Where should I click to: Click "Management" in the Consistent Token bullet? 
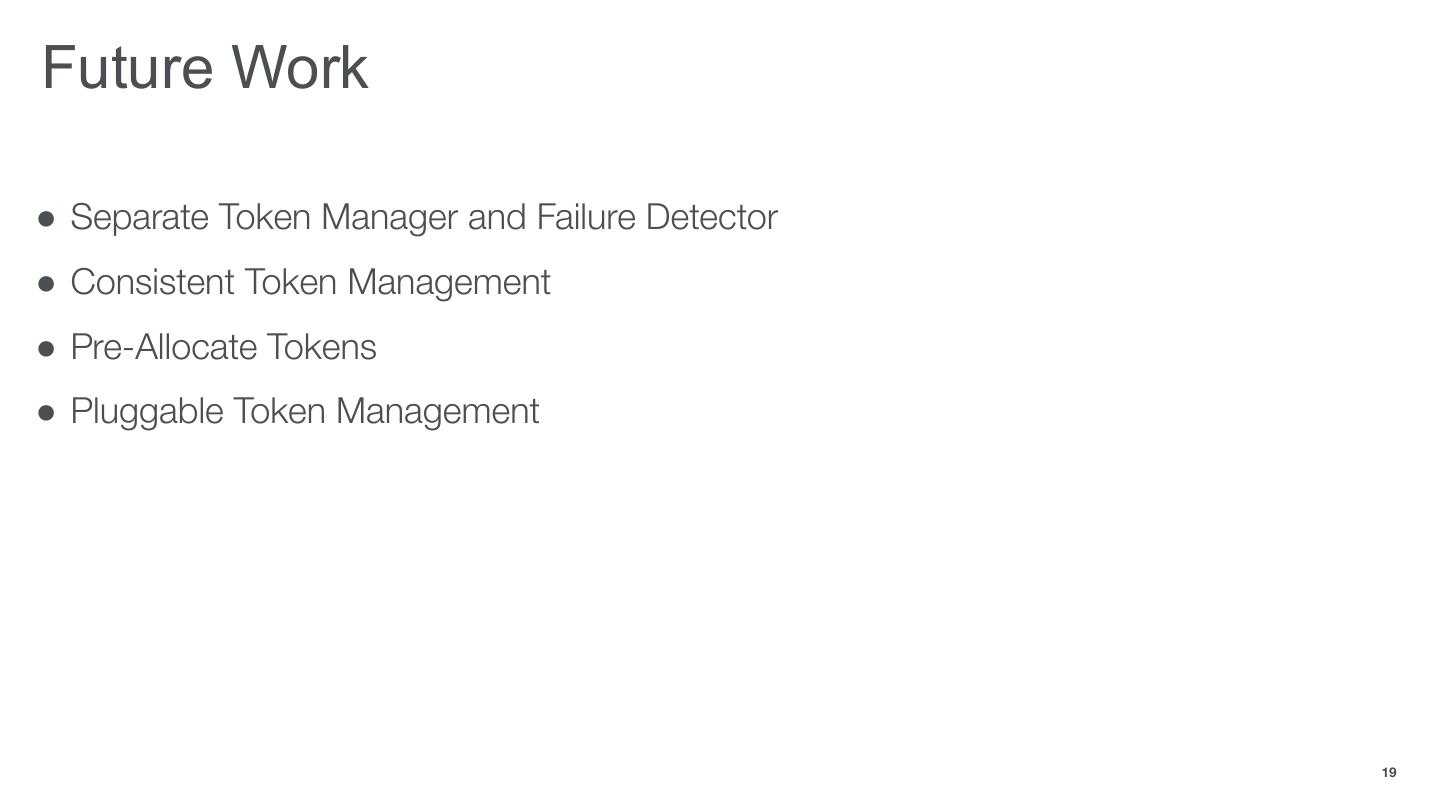(x=449, y=282)
